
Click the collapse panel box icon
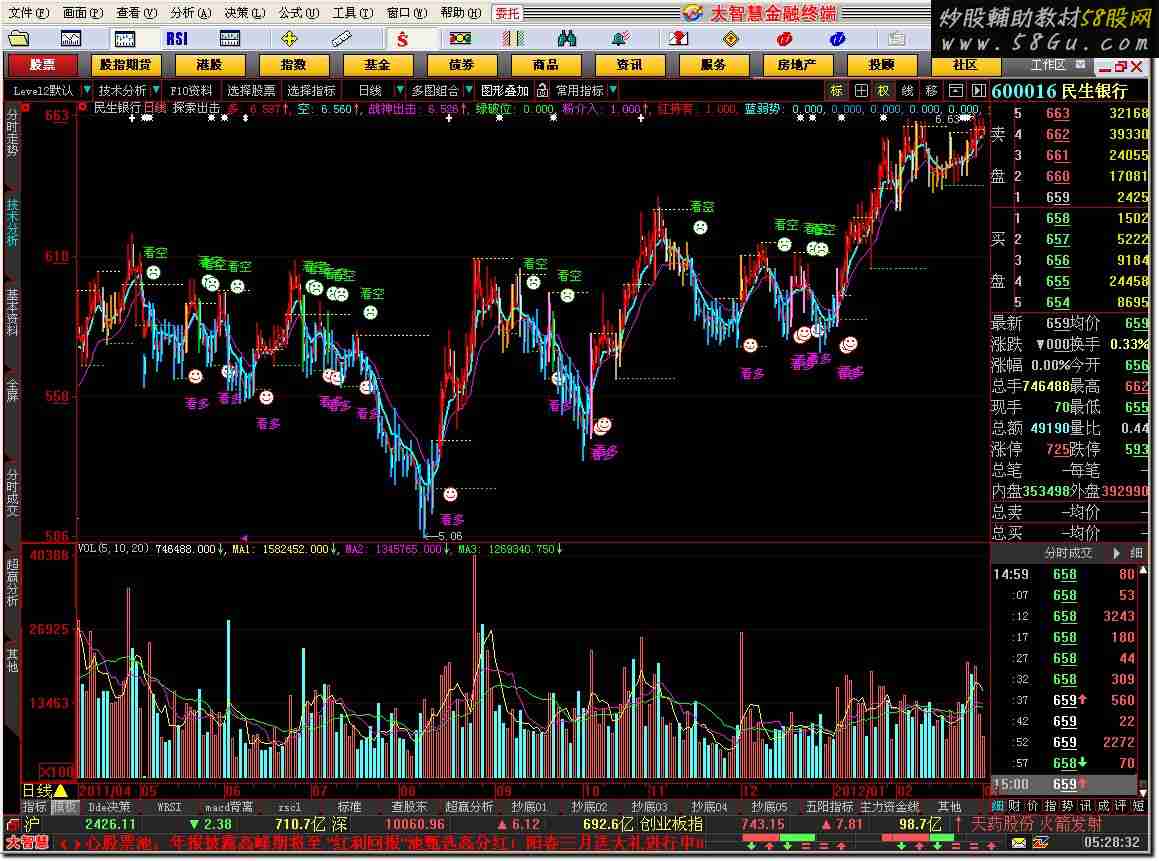(x=956, y=91)
